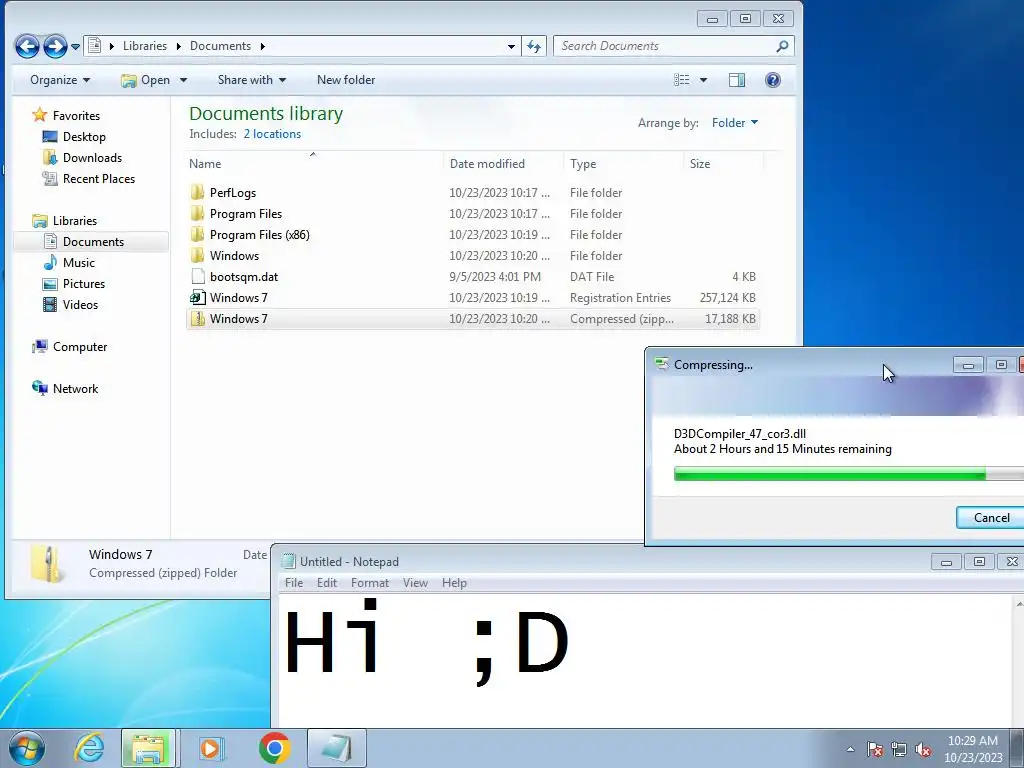Change your view icon
Image resolution: width=1024 pixels, height=768 pixels.
click(682, 80)
